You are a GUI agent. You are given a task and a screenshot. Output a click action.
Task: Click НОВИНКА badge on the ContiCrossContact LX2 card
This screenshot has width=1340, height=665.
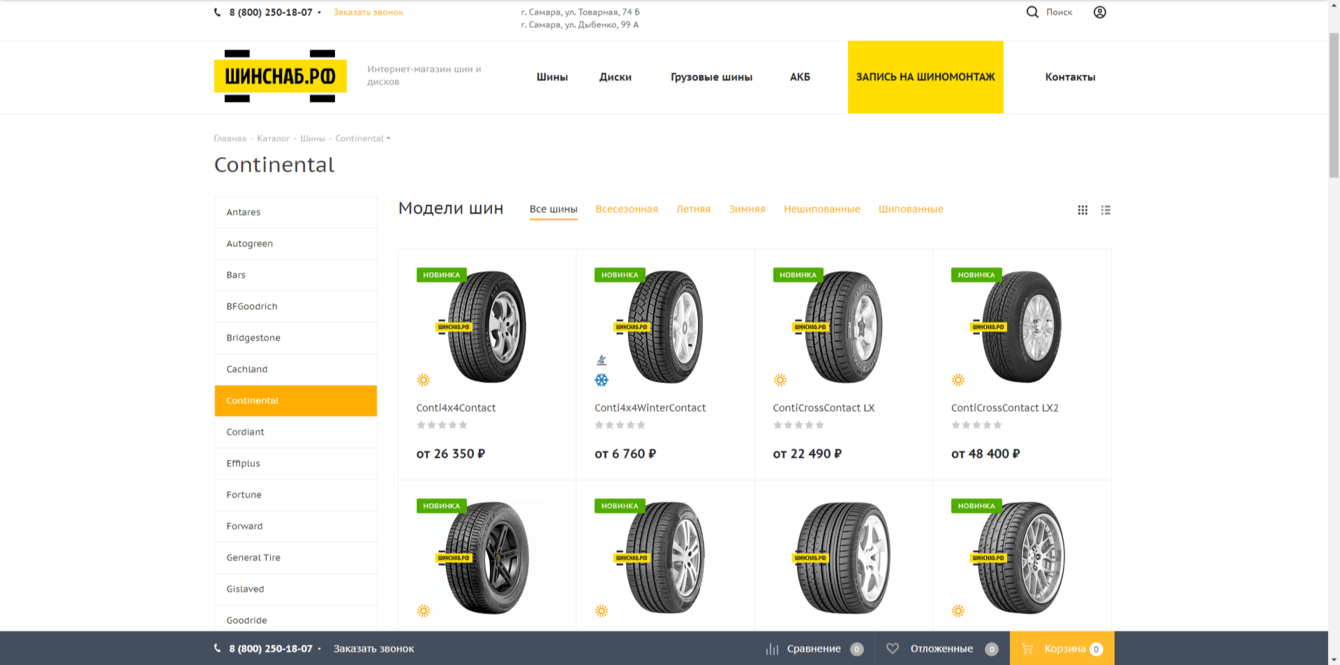coord(976,275)
